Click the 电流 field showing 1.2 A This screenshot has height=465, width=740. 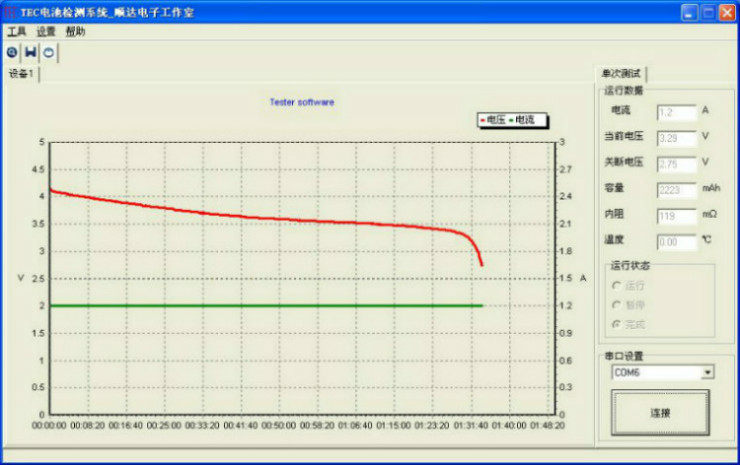pyautogui.click(x=677, y=112)
